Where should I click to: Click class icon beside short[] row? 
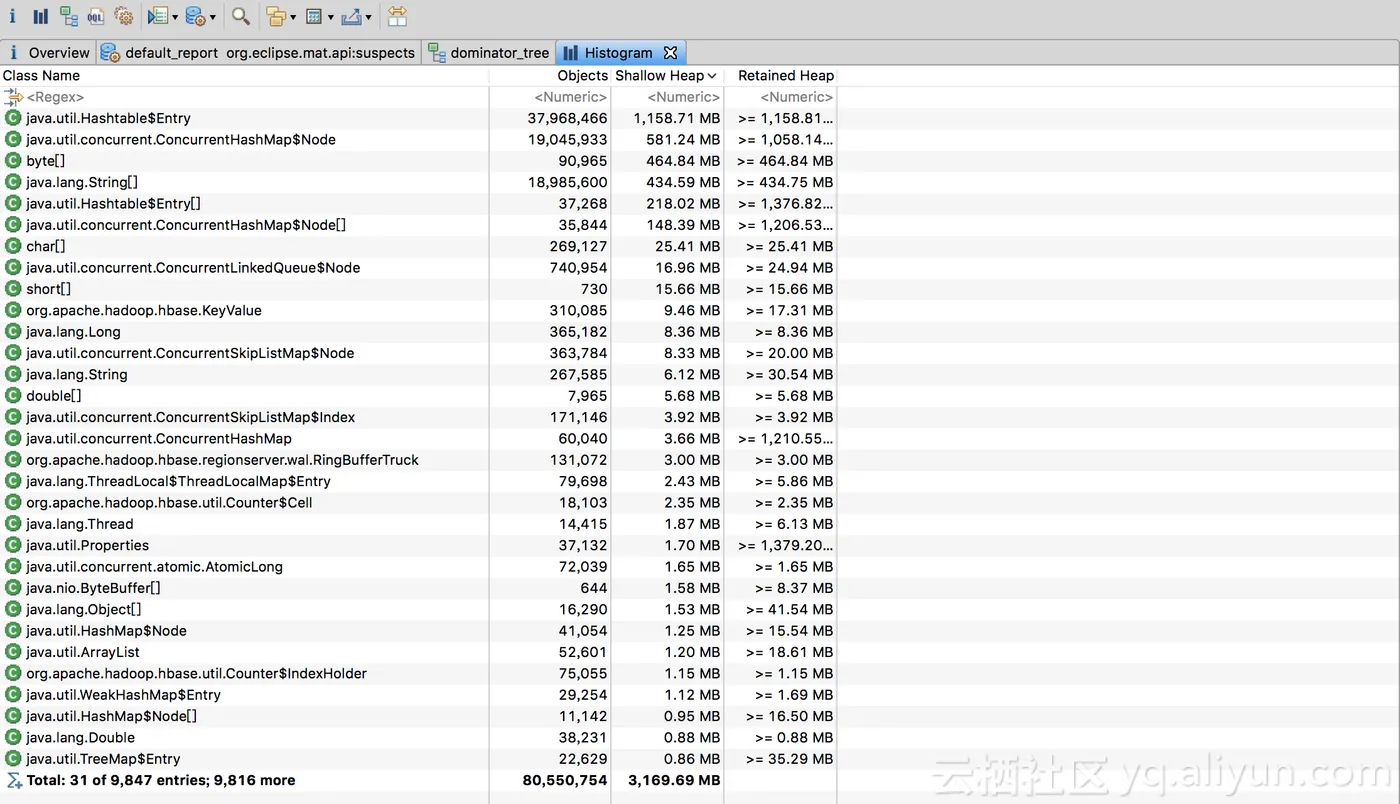pos(13,289)
